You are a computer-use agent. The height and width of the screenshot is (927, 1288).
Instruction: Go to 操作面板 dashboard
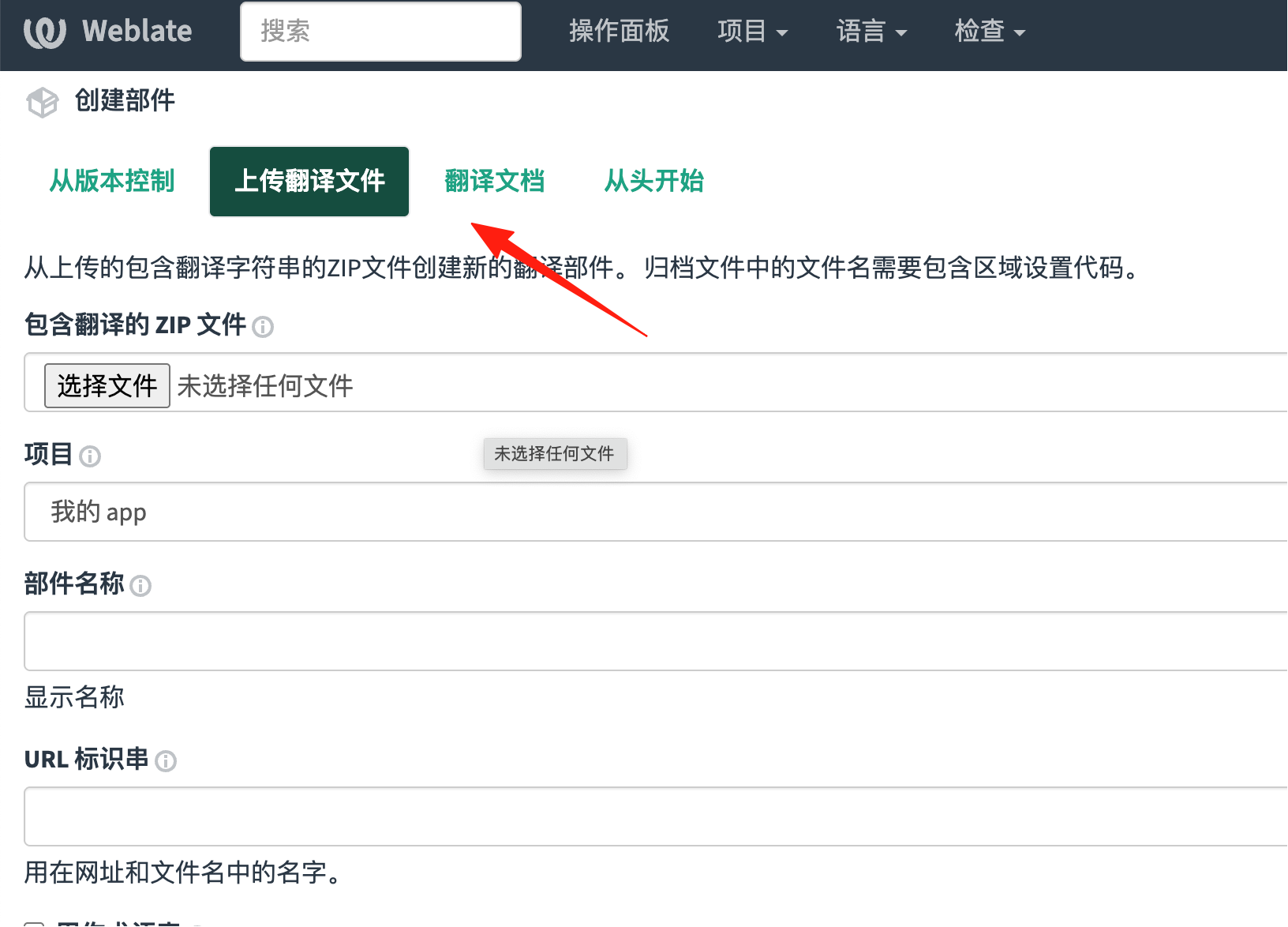tap(619, 32)
